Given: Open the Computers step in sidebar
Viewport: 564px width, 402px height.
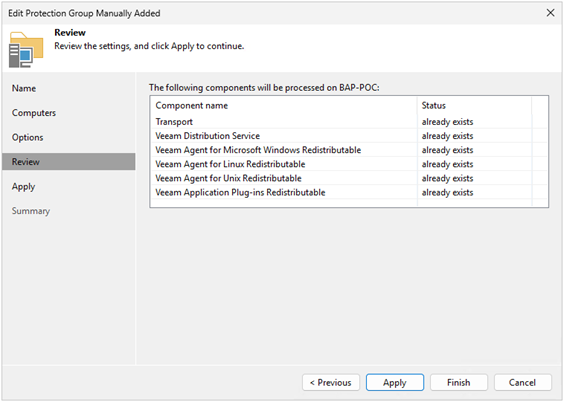Looking at the screenshot, I should click(x=34, y=113).
